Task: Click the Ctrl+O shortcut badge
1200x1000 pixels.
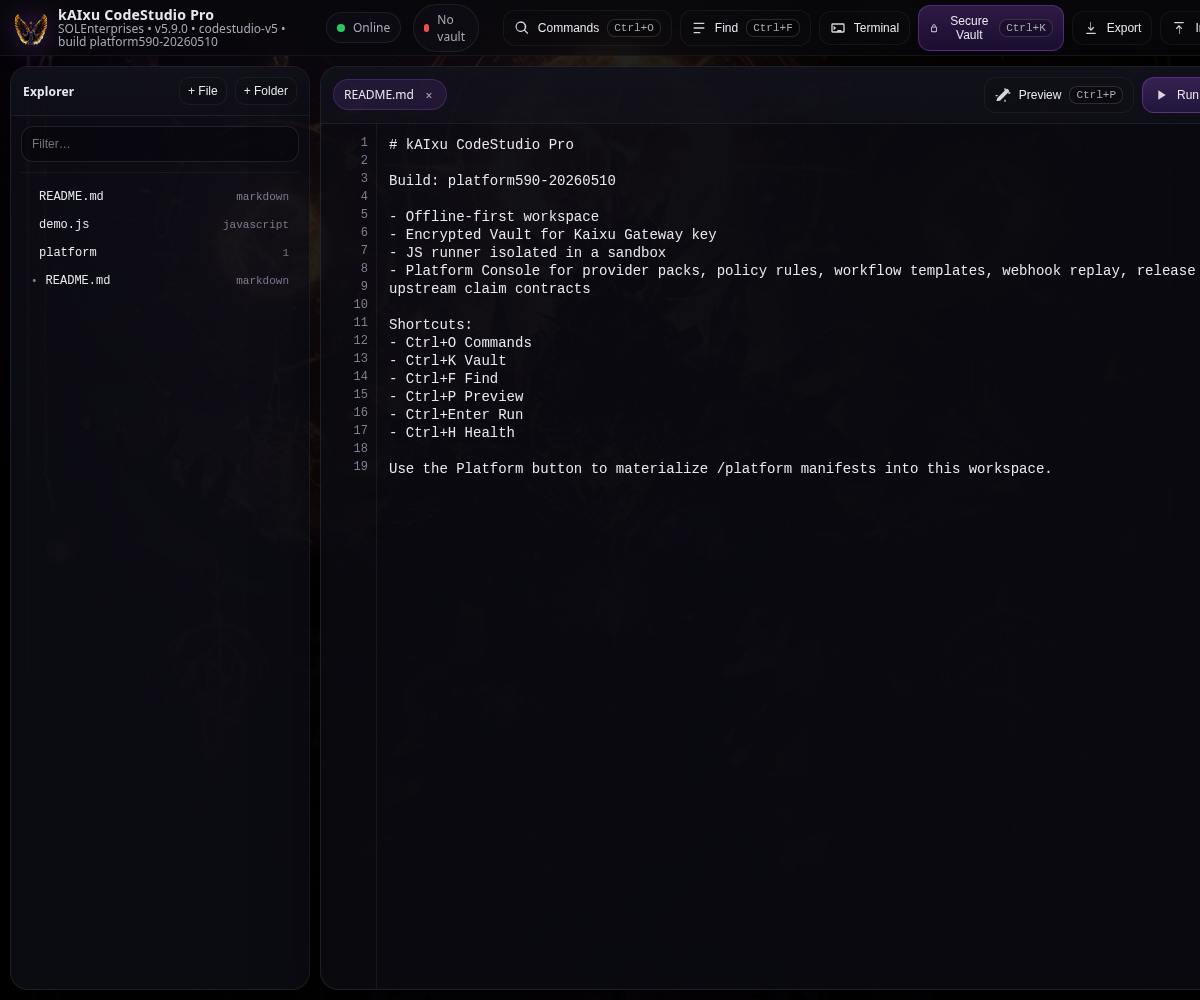Action: (x=634, y=28)
